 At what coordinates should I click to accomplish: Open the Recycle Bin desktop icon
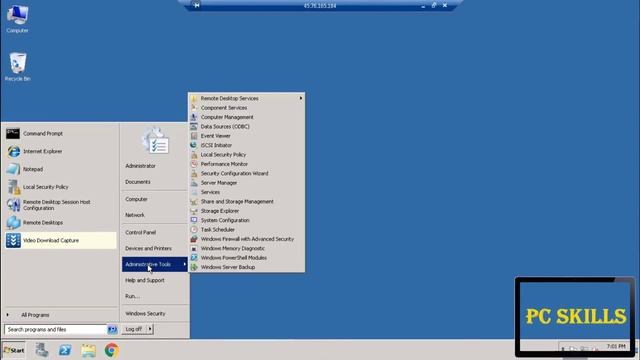(x=18, y=67)
